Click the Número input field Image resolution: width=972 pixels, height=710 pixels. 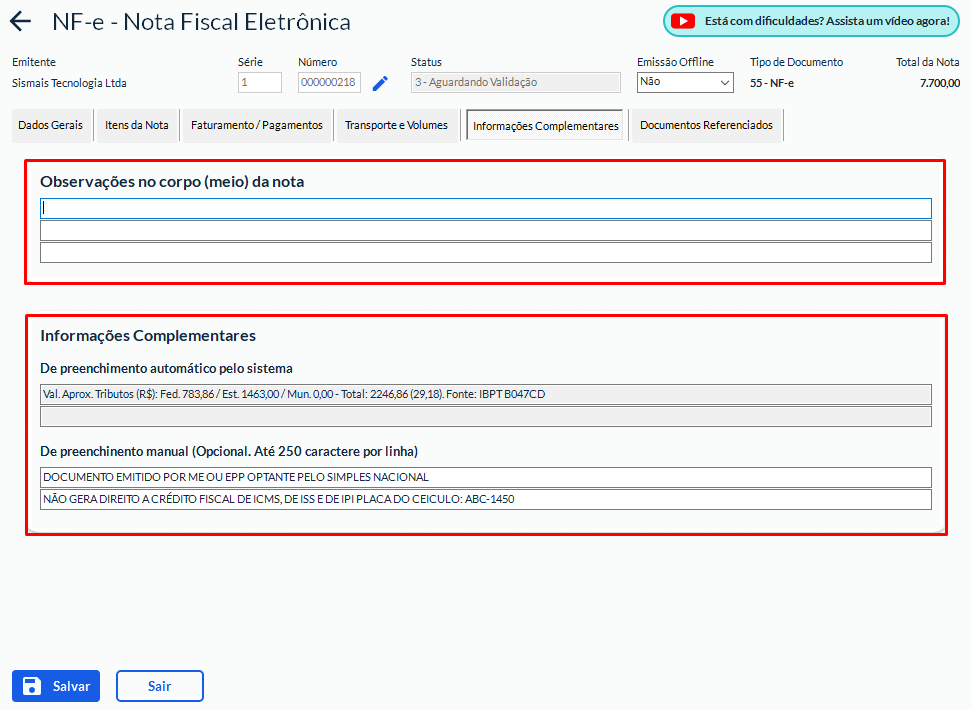329,83
